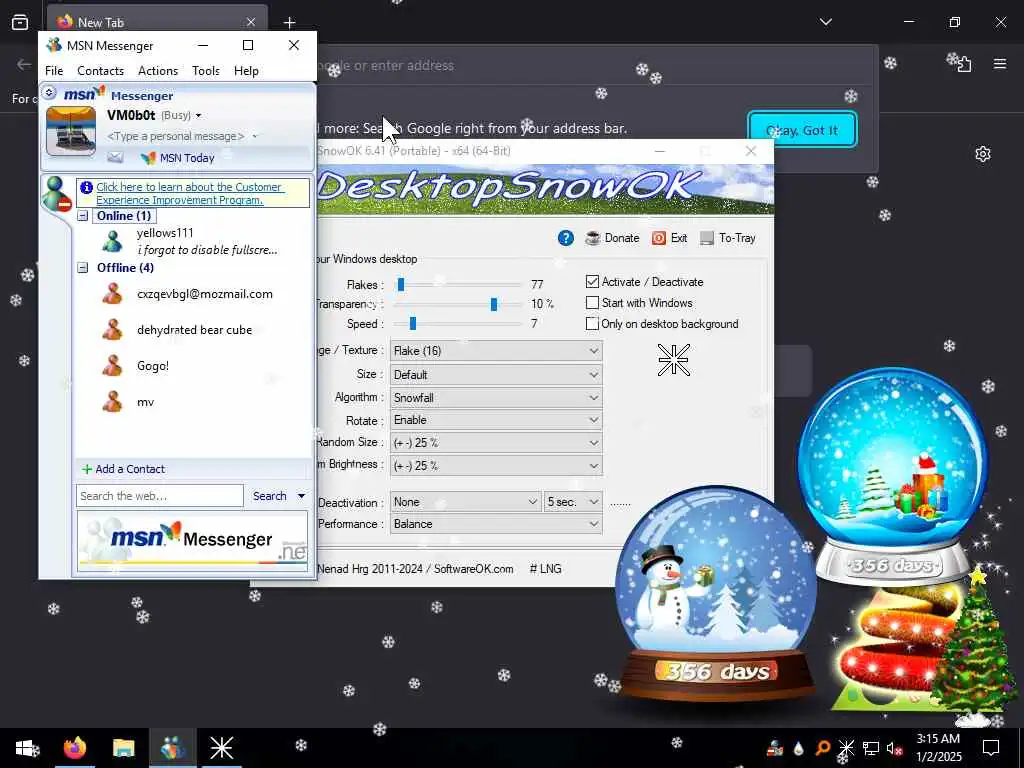Open the notification center icon
The width and height of the screenshot is (1024, 768).
pyautogui.click(x=991, y=748)
